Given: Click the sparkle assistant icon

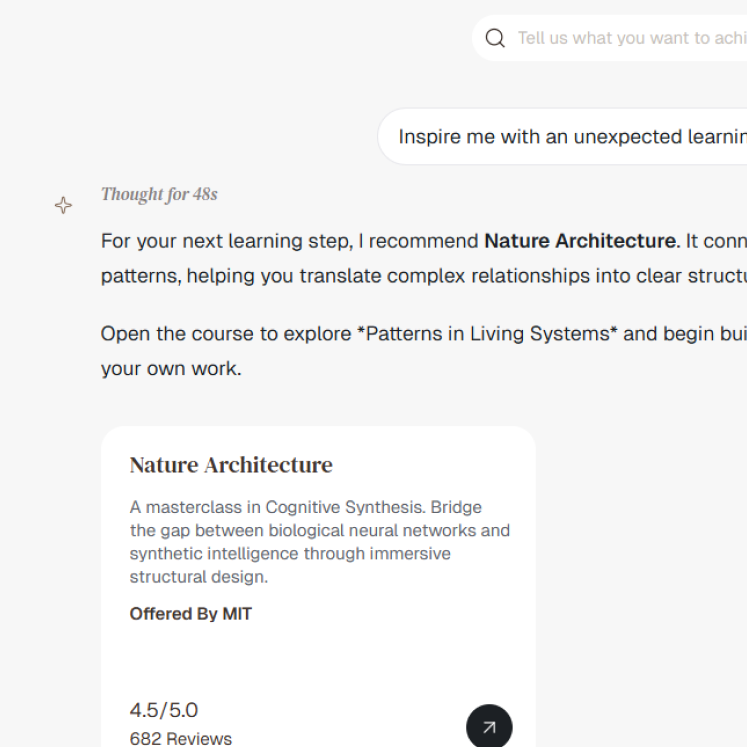Looking at the screenshot, I should (x=63, y=205).
